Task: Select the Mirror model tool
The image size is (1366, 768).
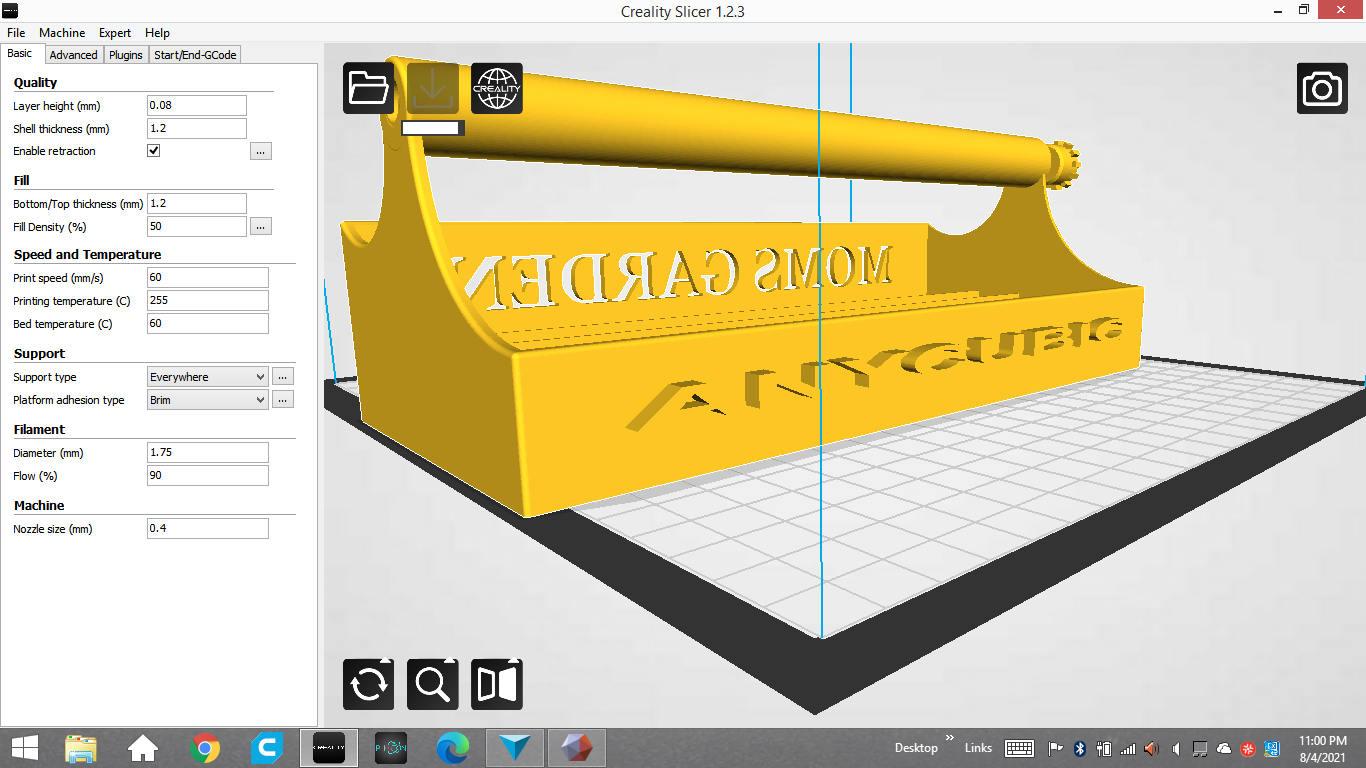Action: [x=497, y=684]
